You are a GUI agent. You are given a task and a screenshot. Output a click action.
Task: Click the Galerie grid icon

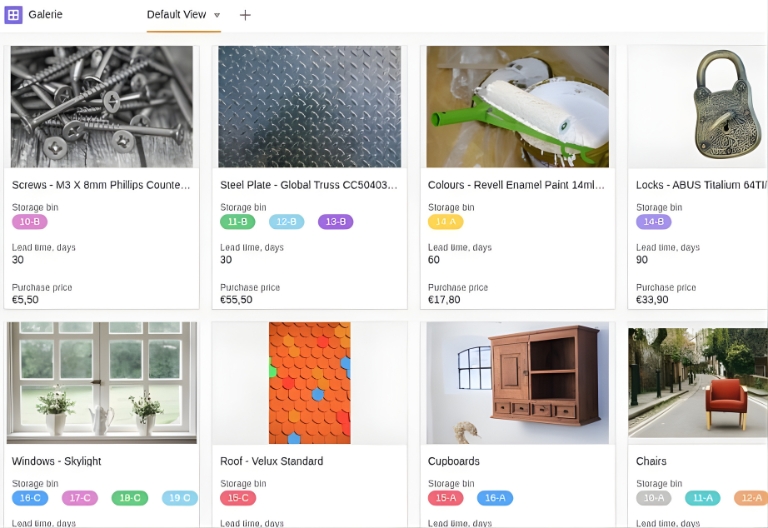click(13, 15)
